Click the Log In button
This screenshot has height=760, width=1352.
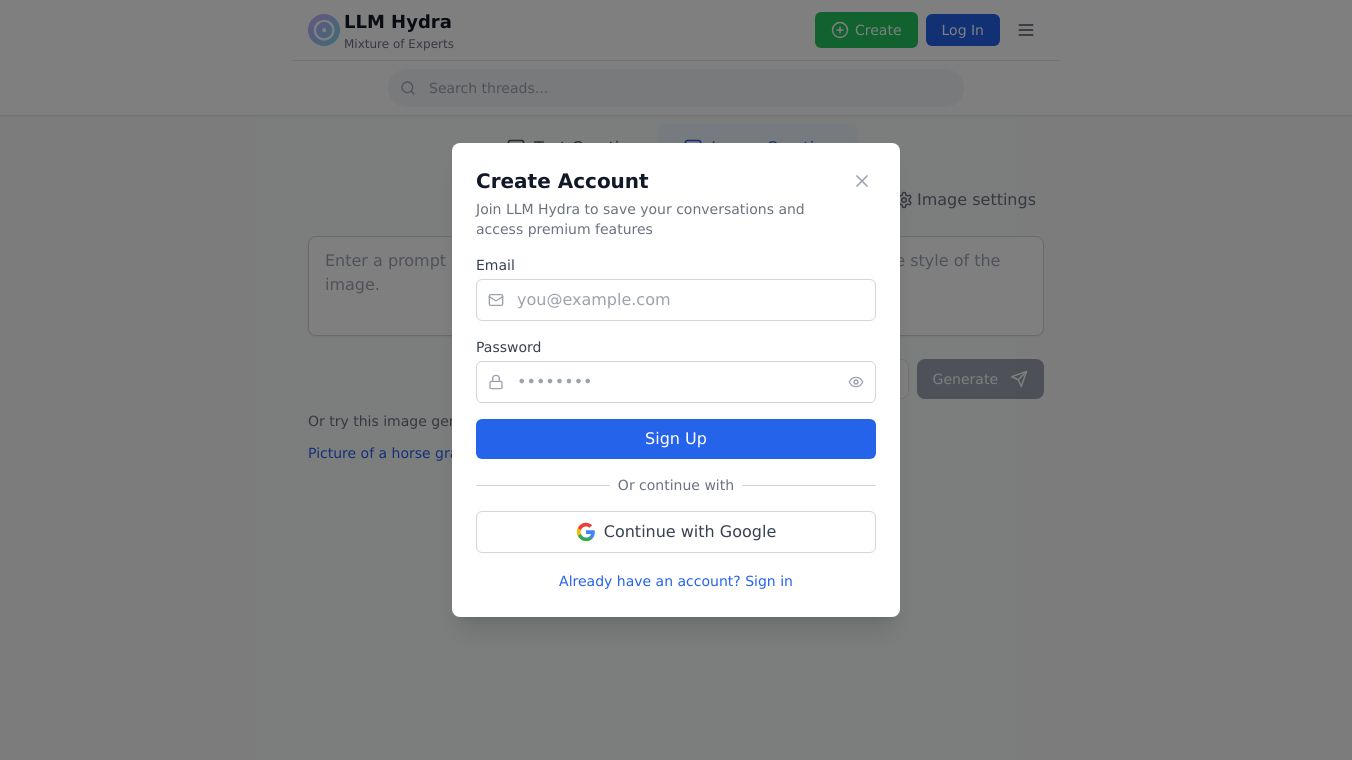962,30
